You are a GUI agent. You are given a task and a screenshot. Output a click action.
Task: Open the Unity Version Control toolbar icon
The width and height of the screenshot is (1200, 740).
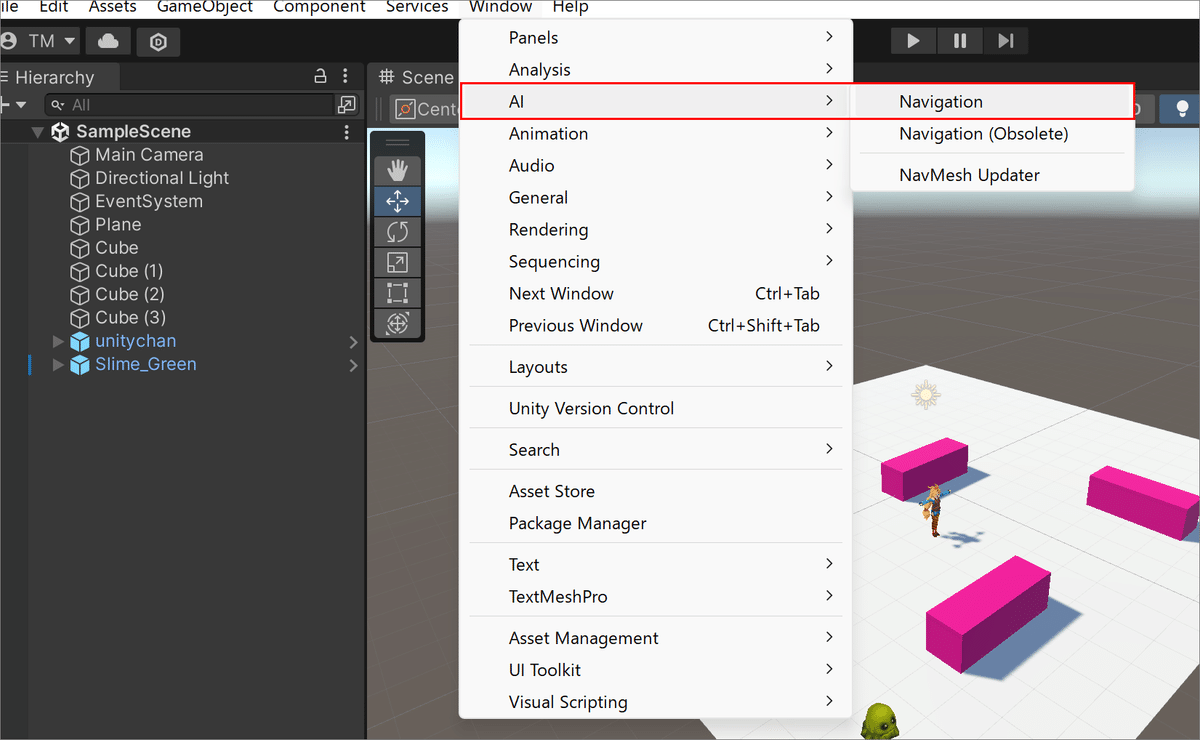click(158, 41)
